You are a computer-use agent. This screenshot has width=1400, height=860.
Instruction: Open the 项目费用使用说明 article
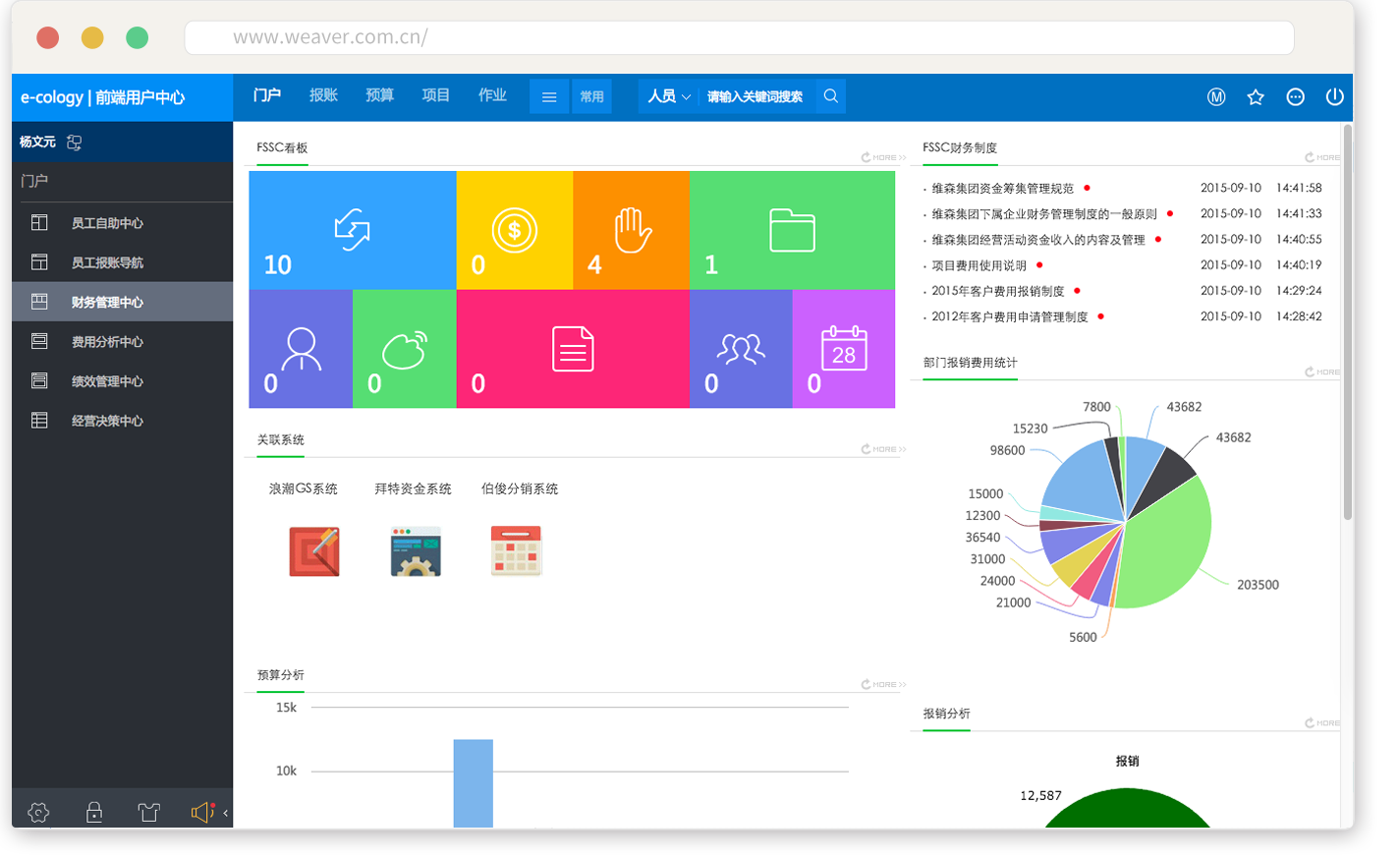click(x=979, y=265)
